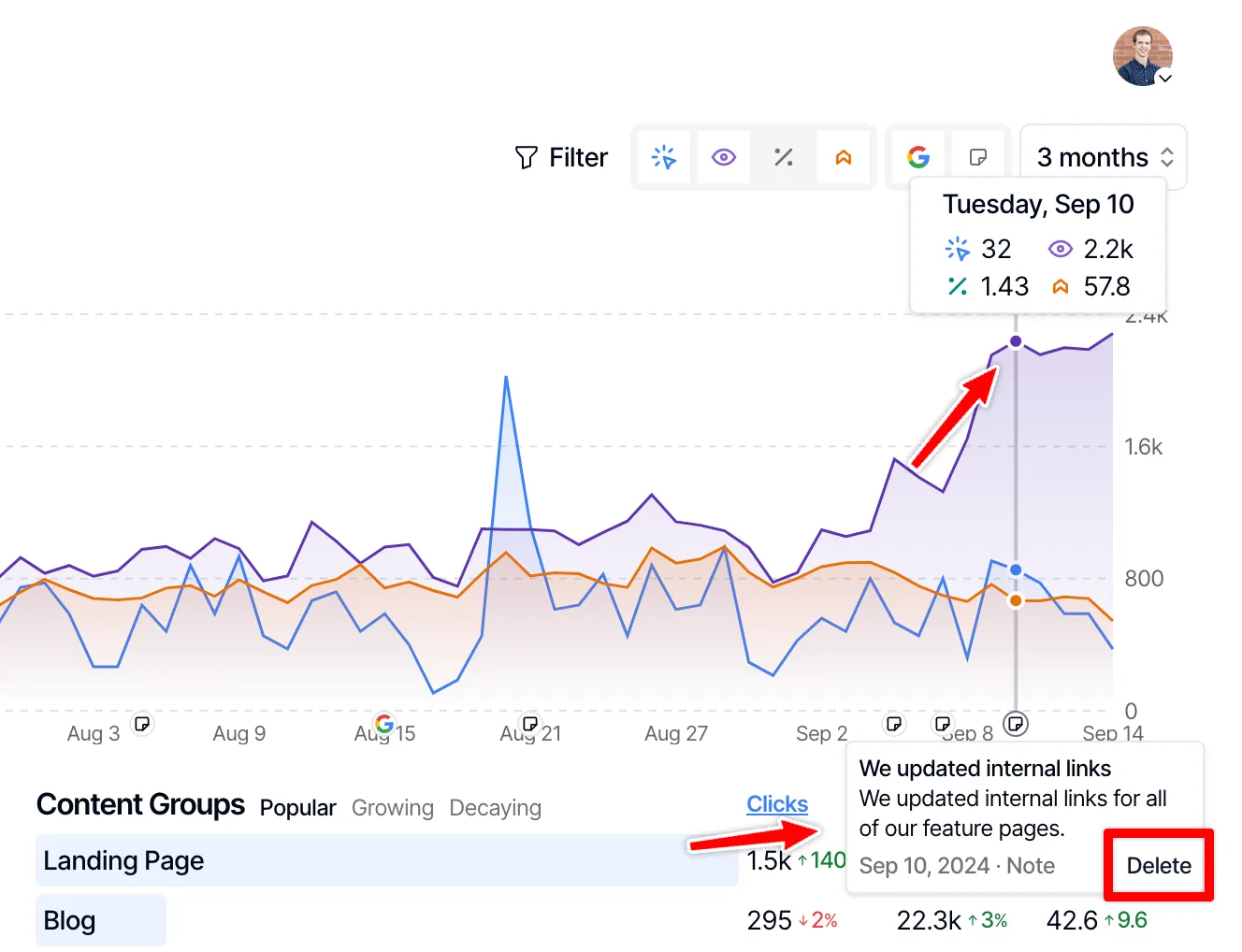The image size is (1242, 952).
Task: Open the Filter options
Action: pos(561,157)
